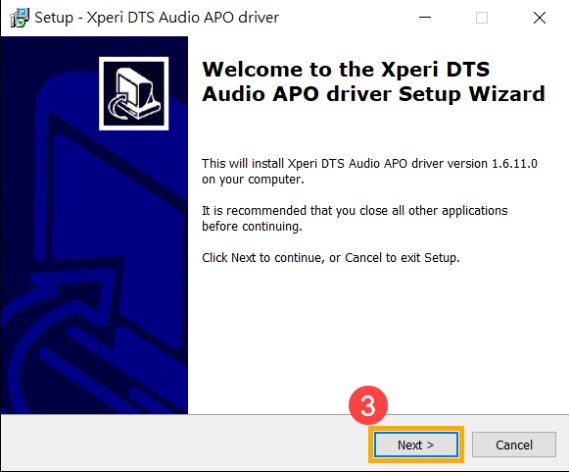Select the driver version 1.6.11.0 text line

(x=369, y=163)
